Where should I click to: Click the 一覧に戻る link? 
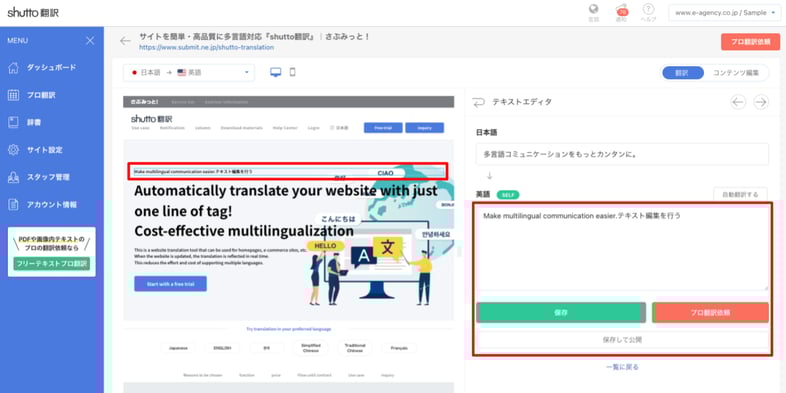coord(622,367)
